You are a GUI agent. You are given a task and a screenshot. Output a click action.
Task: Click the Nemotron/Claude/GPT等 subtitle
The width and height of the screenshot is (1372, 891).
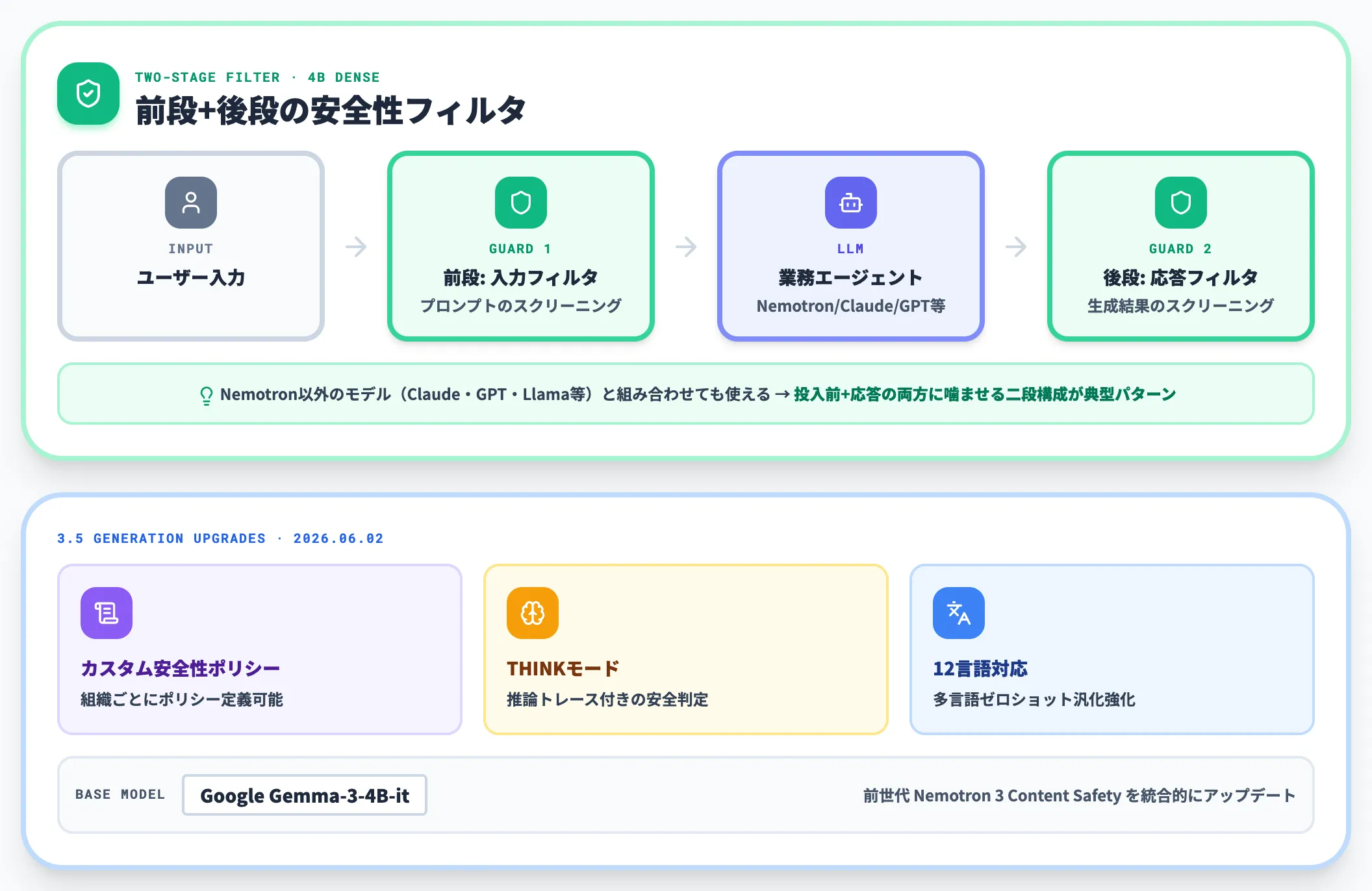[851, 306]
